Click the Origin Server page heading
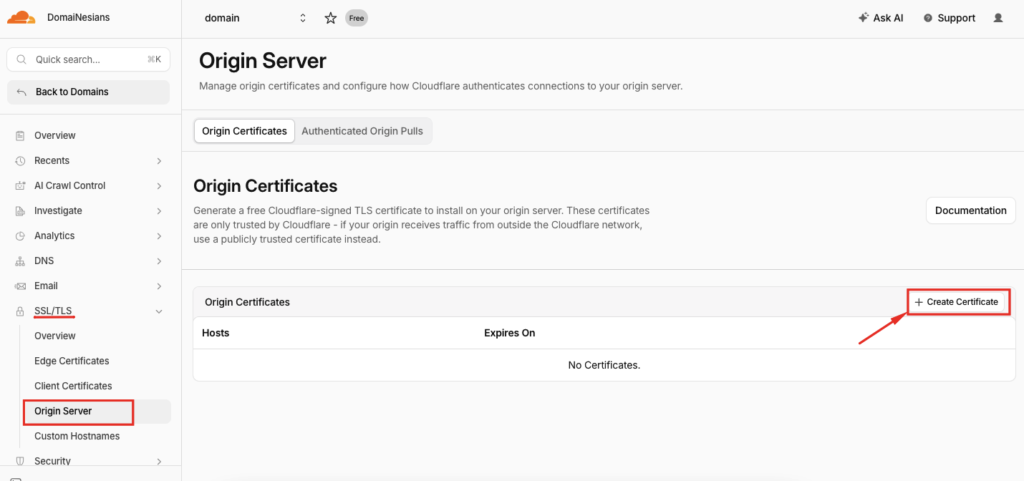 pos(263,61)
